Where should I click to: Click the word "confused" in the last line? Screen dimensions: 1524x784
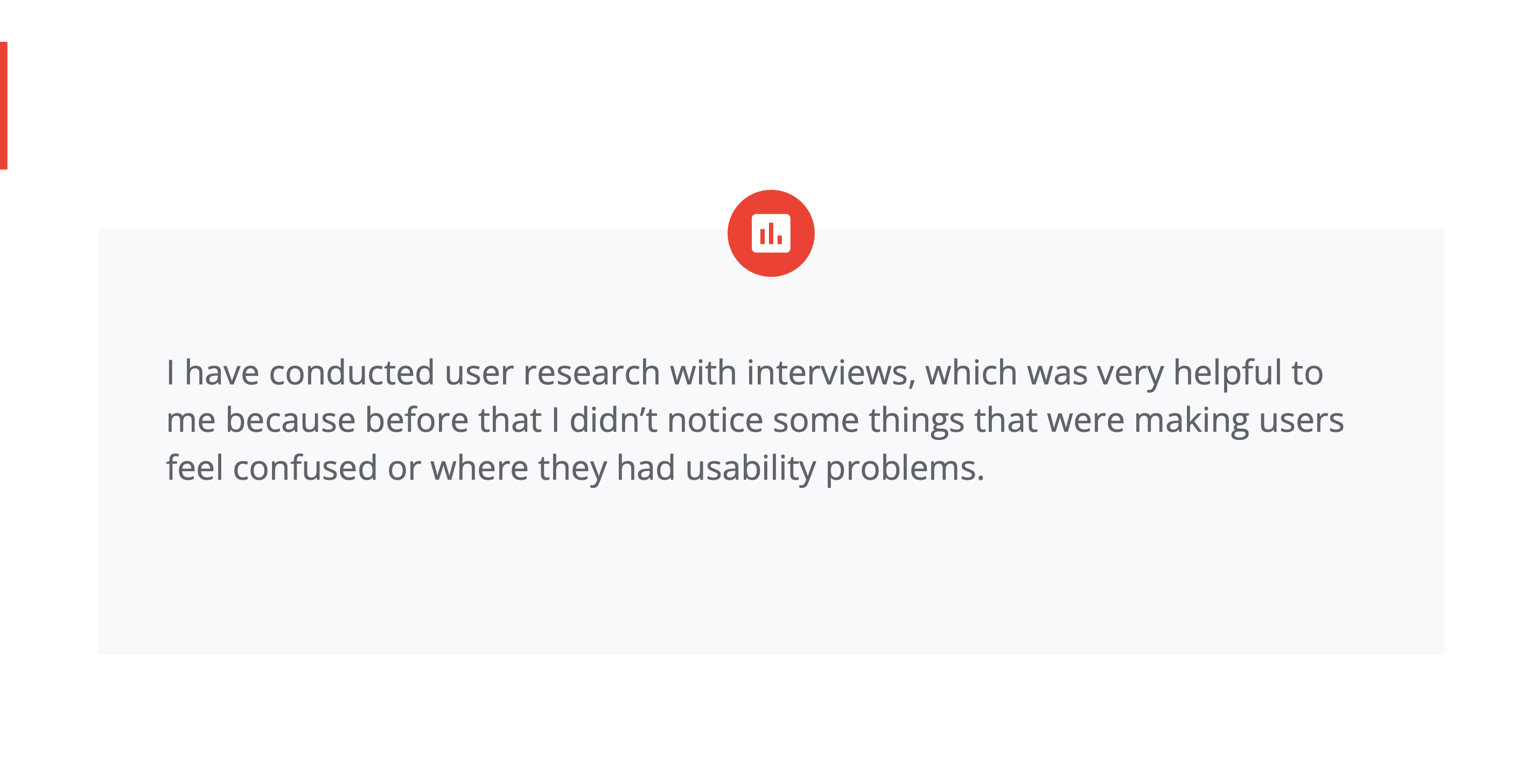(305, 468)
